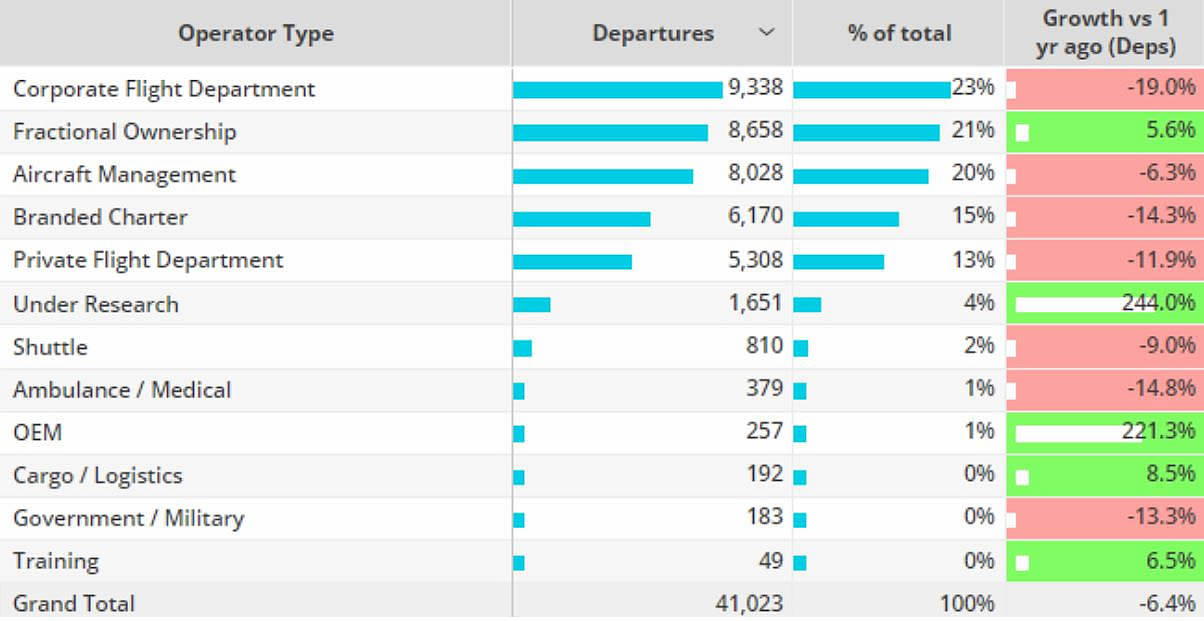Select the Aircraft Management row label
The image size is (1204, 621).
[x=125, y=175]
